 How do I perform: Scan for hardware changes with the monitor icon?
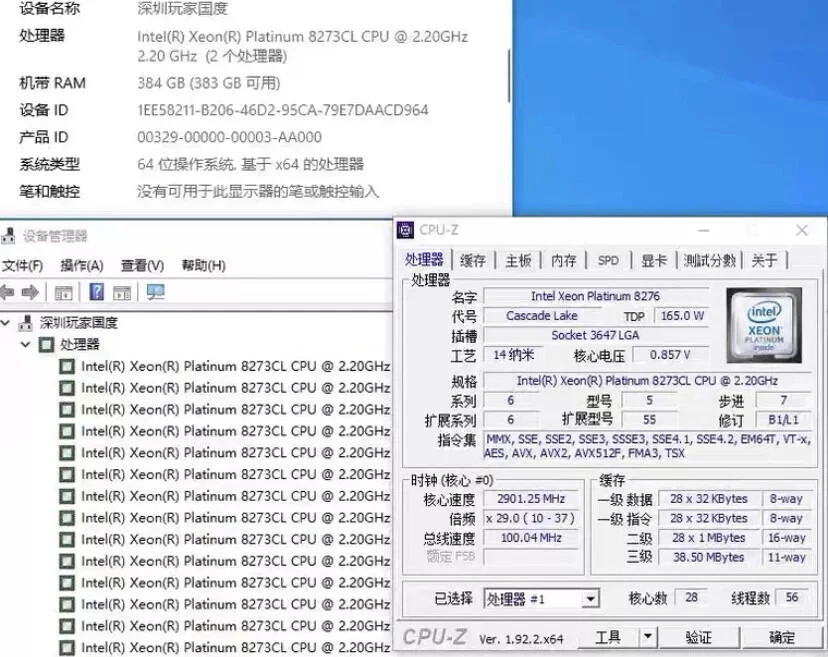(x=155, y=292)
